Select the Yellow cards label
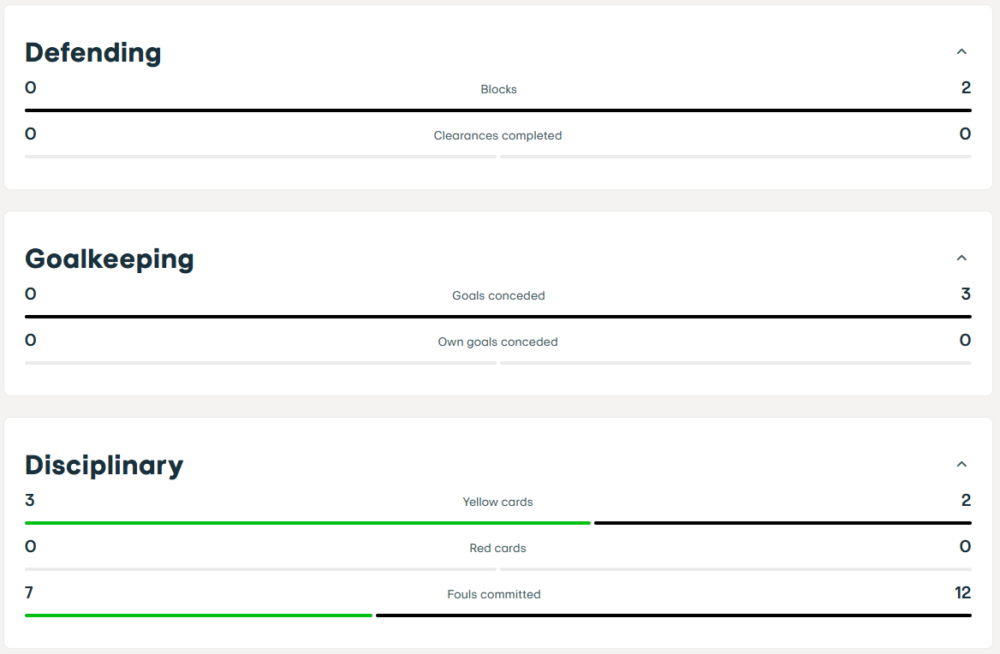The image size is (1000, 654). [x=498, y=502]
